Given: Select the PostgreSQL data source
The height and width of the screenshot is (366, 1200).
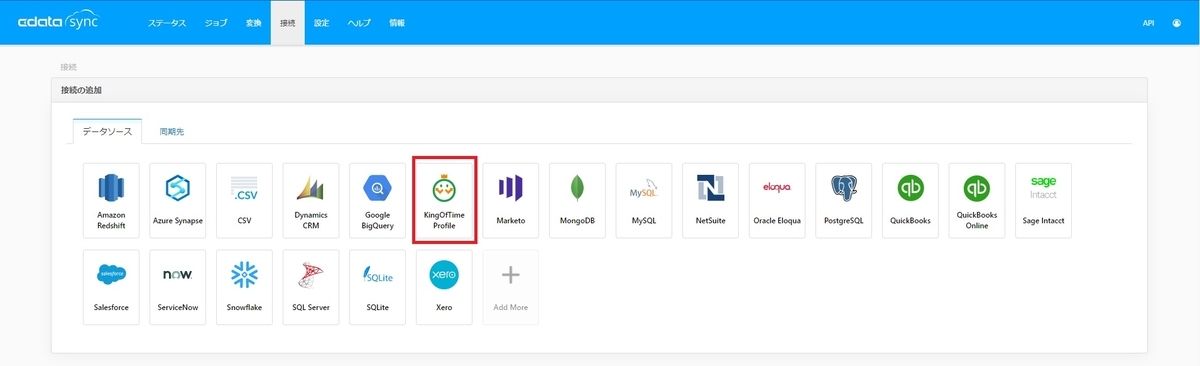Looking at the screenshot, I should click(844, 201).
